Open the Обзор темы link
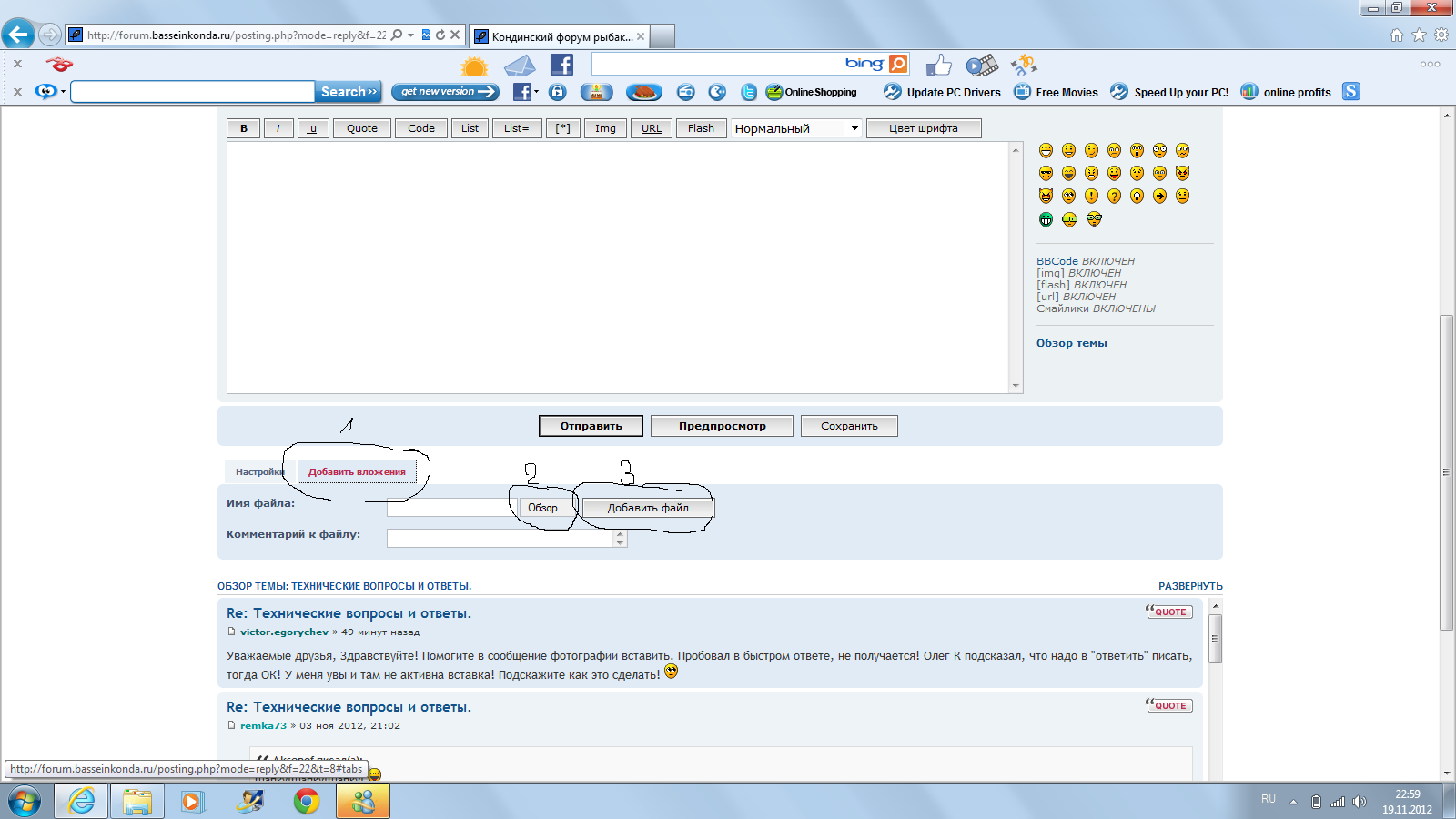 point(1072,343)
